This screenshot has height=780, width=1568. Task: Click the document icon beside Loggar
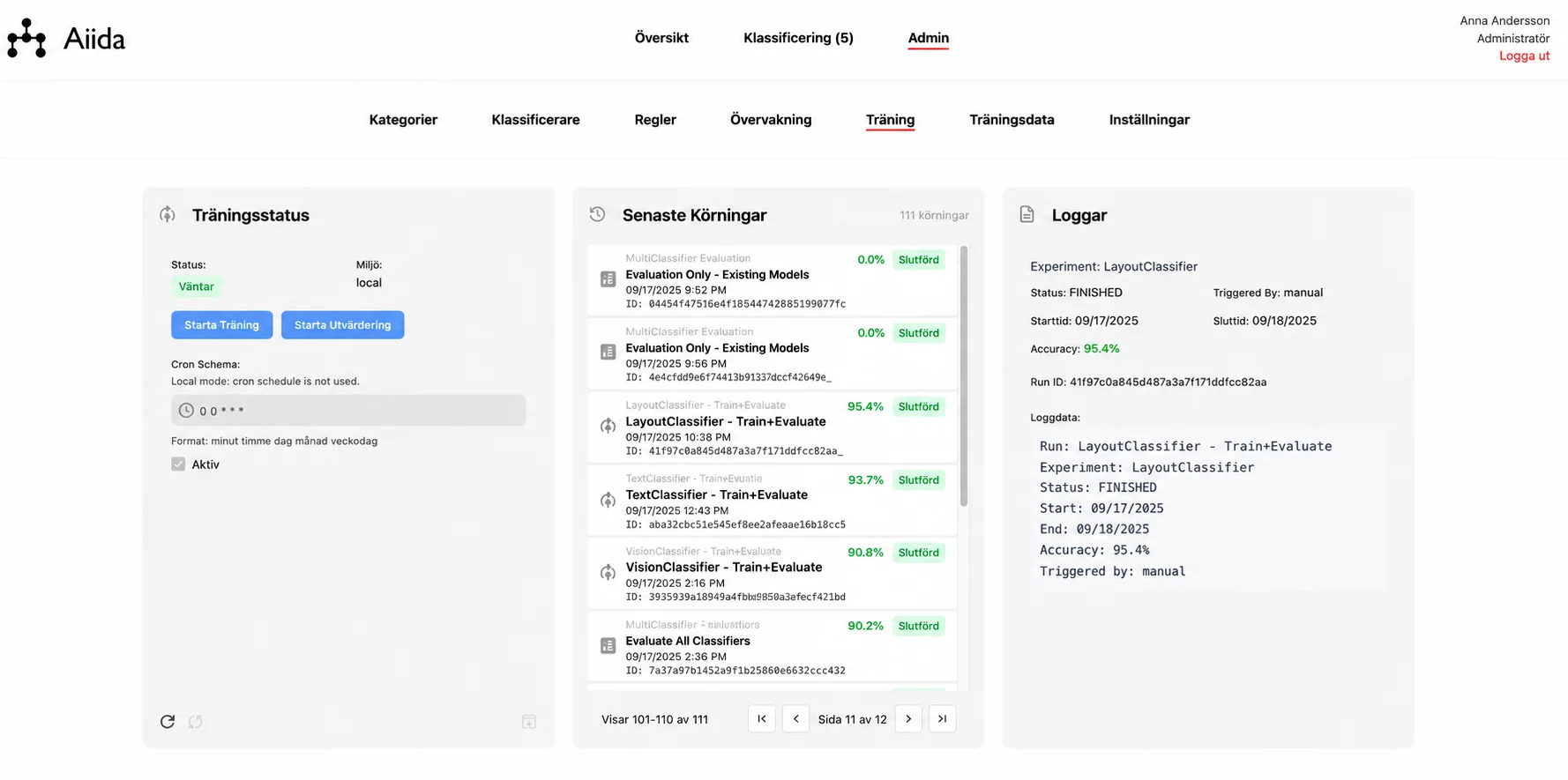tap(1027, 214)
